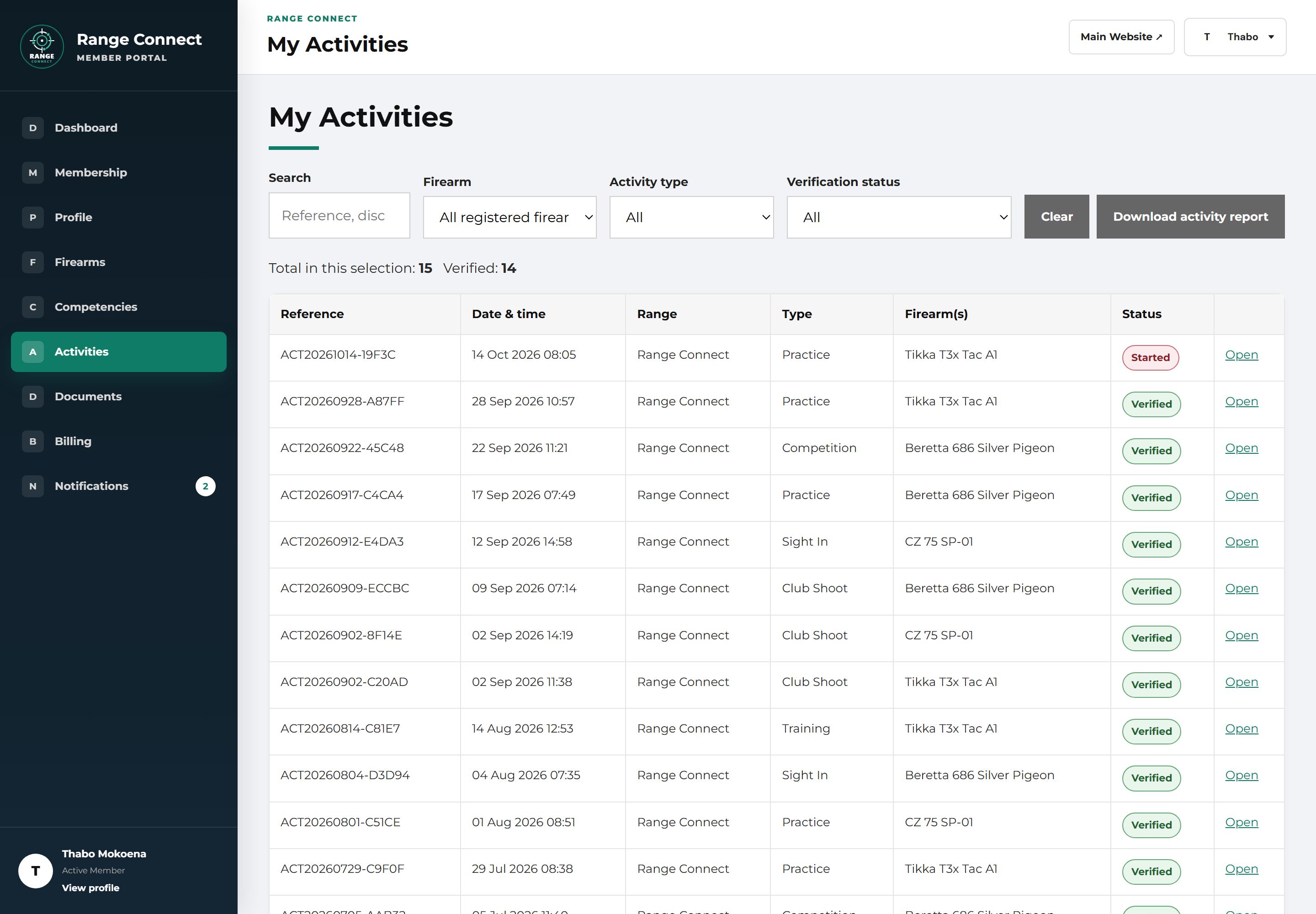Screen dimensions: 1316x914
Task: Open the Firearms menu item
Action: coord(118,262)
